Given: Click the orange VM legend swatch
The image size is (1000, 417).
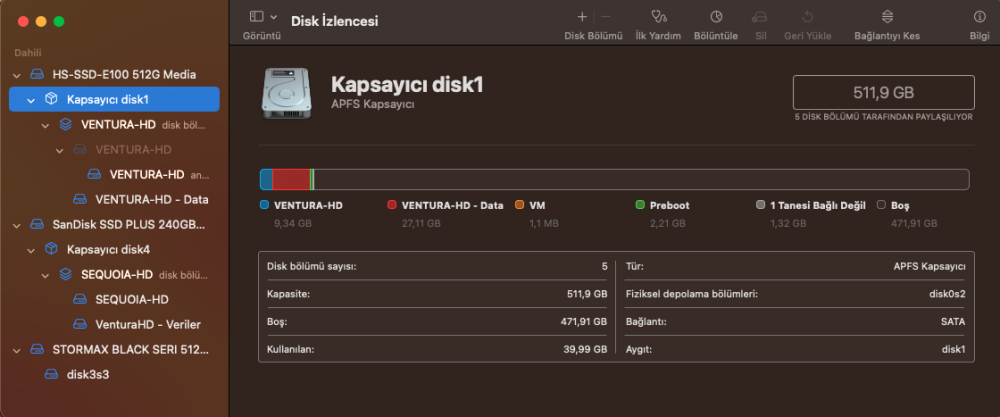Looking at the screenshot, I should pos(519,205).
